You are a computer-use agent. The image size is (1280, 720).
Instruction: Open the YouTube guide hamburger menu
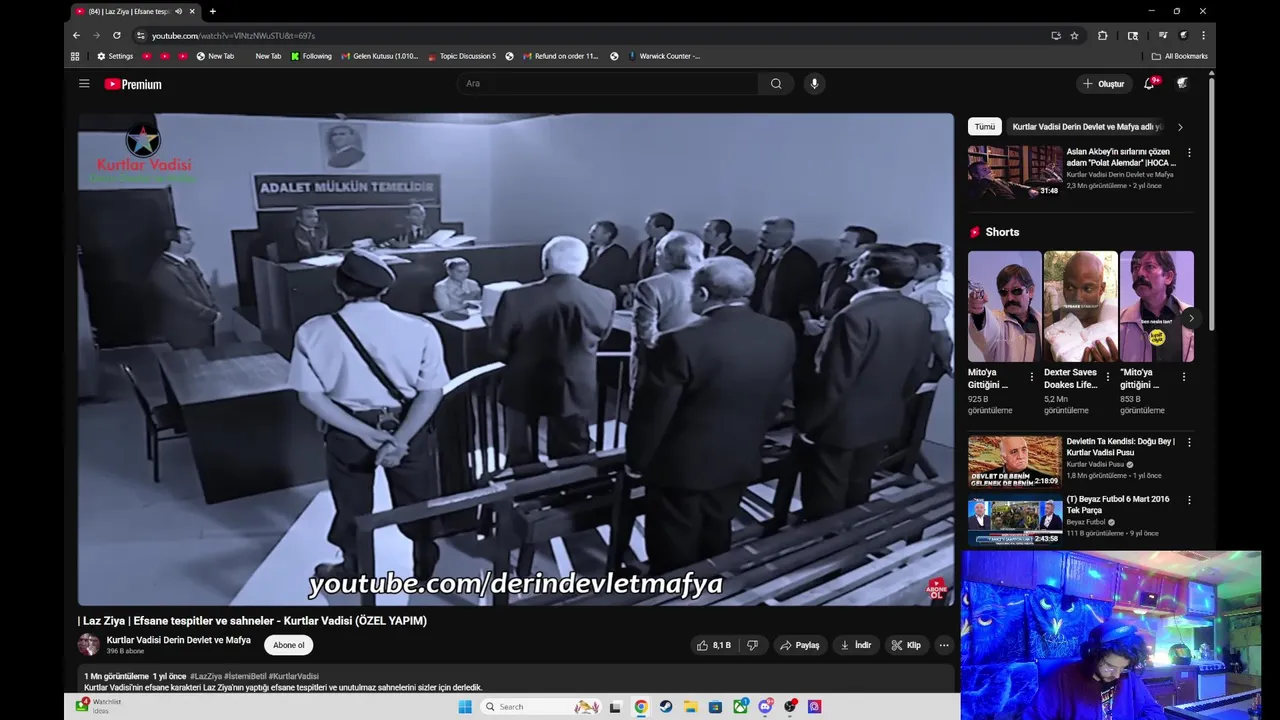point(84,84)
